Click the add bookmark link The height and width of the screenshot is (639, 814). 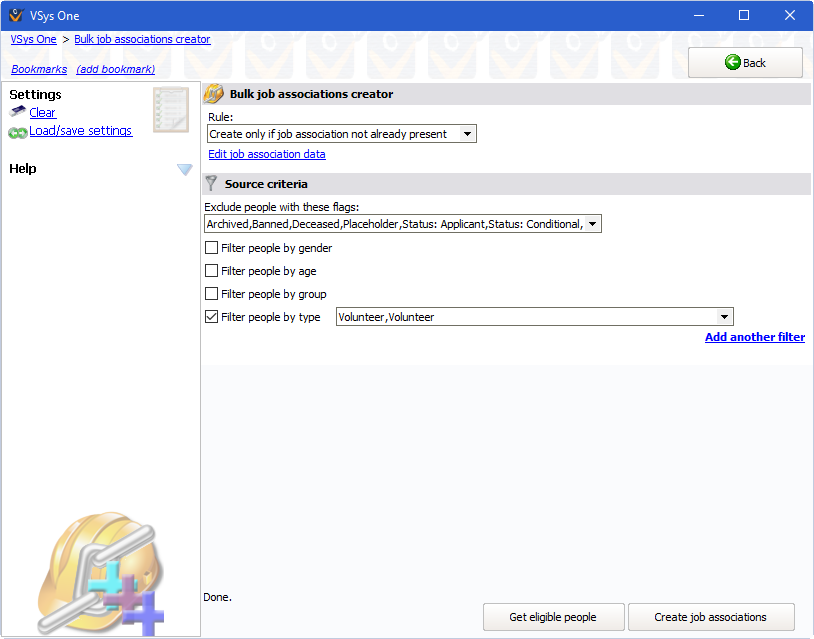[x=115, y=69]
